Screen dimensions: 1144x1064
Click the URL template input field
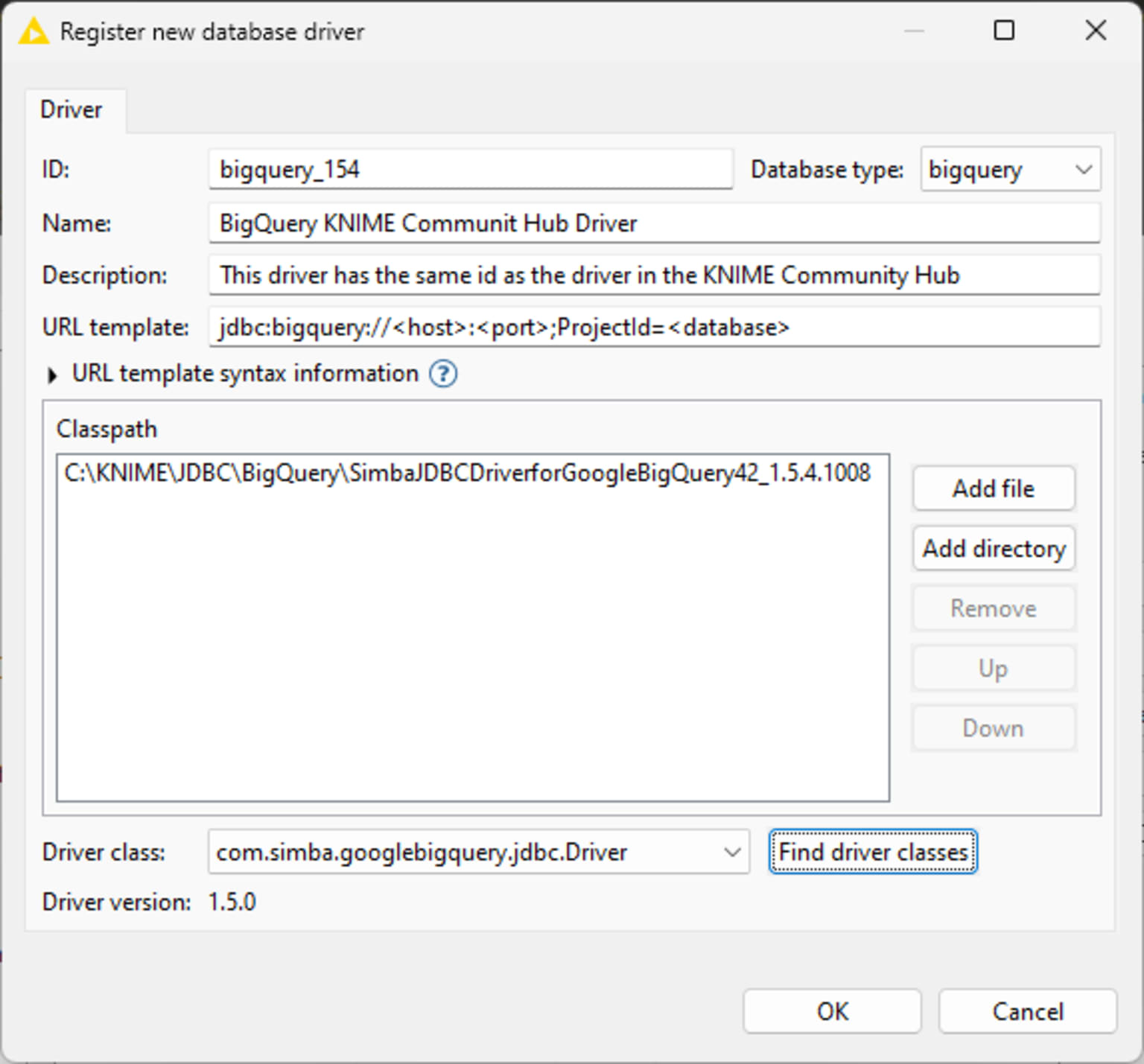tap(655, 327)
